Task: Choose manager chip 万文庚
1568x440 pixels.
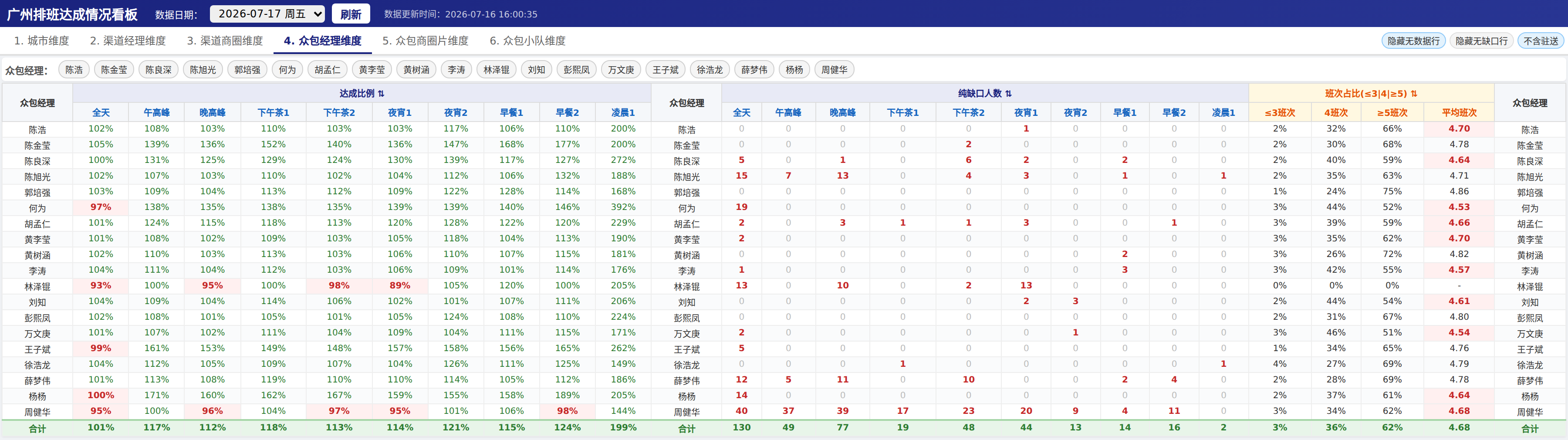Action: pos(622,70)
